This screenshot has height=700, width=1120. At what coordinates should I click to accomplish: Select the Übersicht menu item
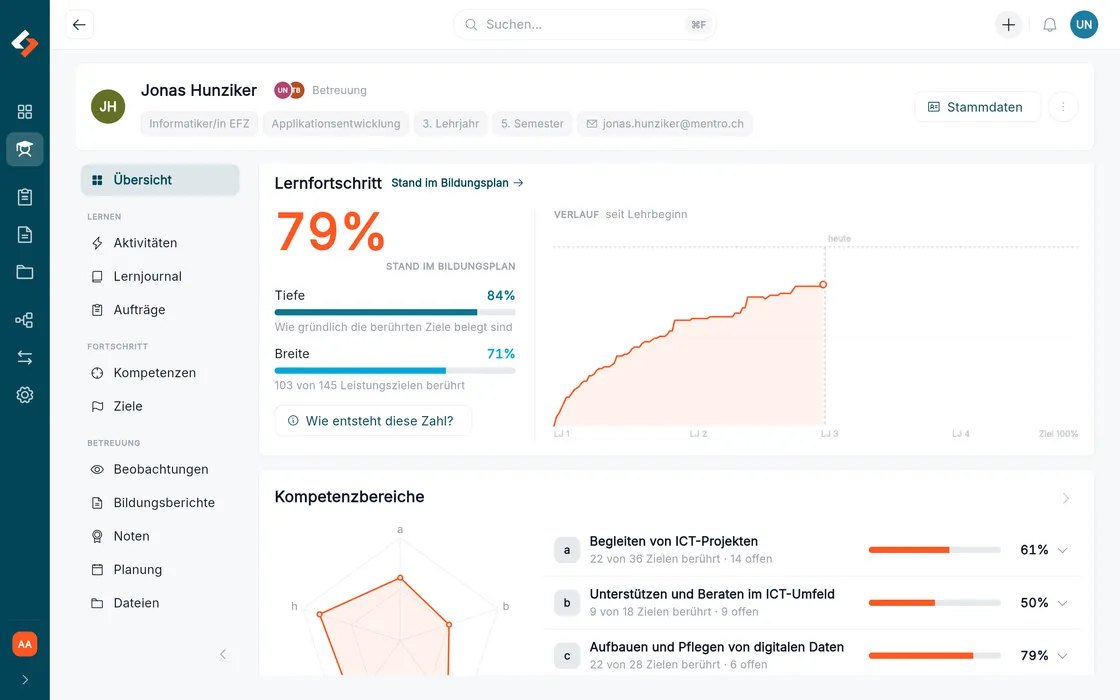click(160, 180)
